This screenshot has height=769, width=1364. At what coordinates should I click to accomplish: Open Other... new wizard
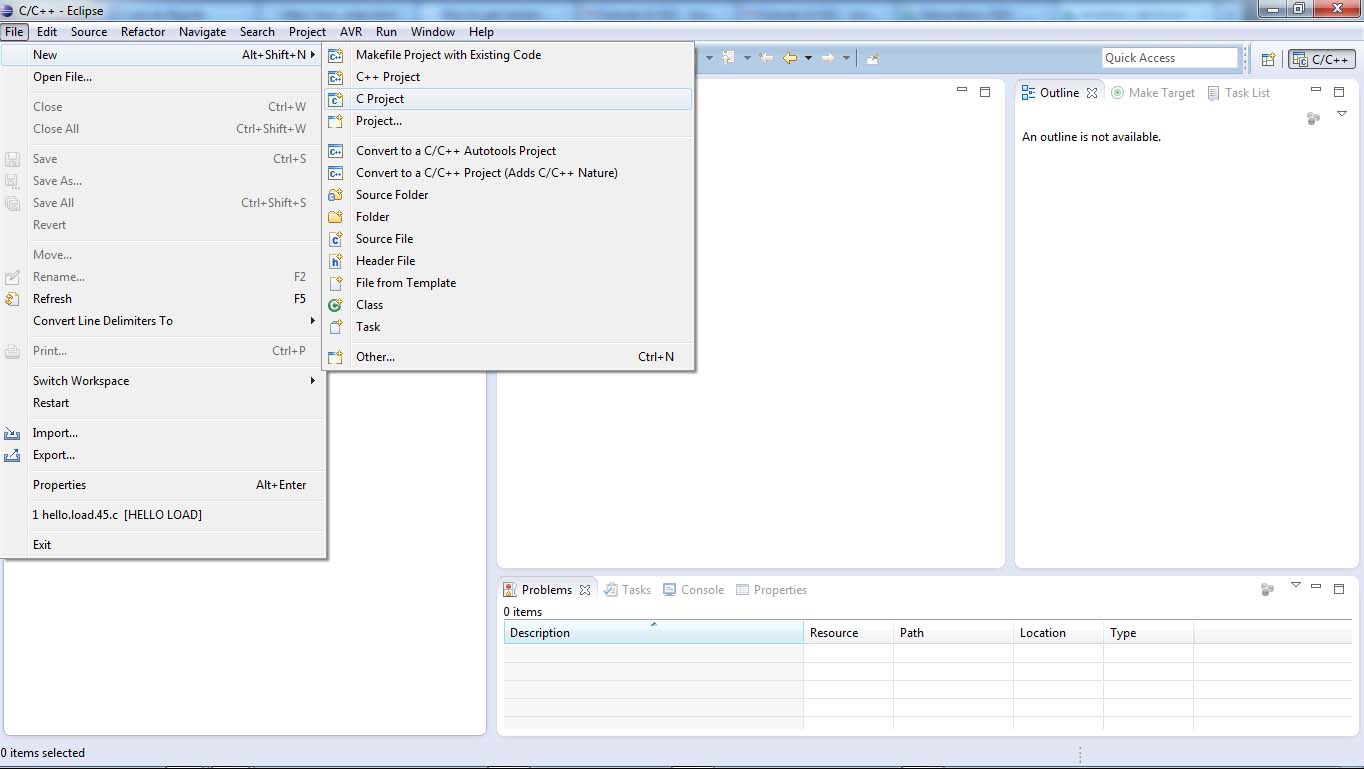coord(507,357)
